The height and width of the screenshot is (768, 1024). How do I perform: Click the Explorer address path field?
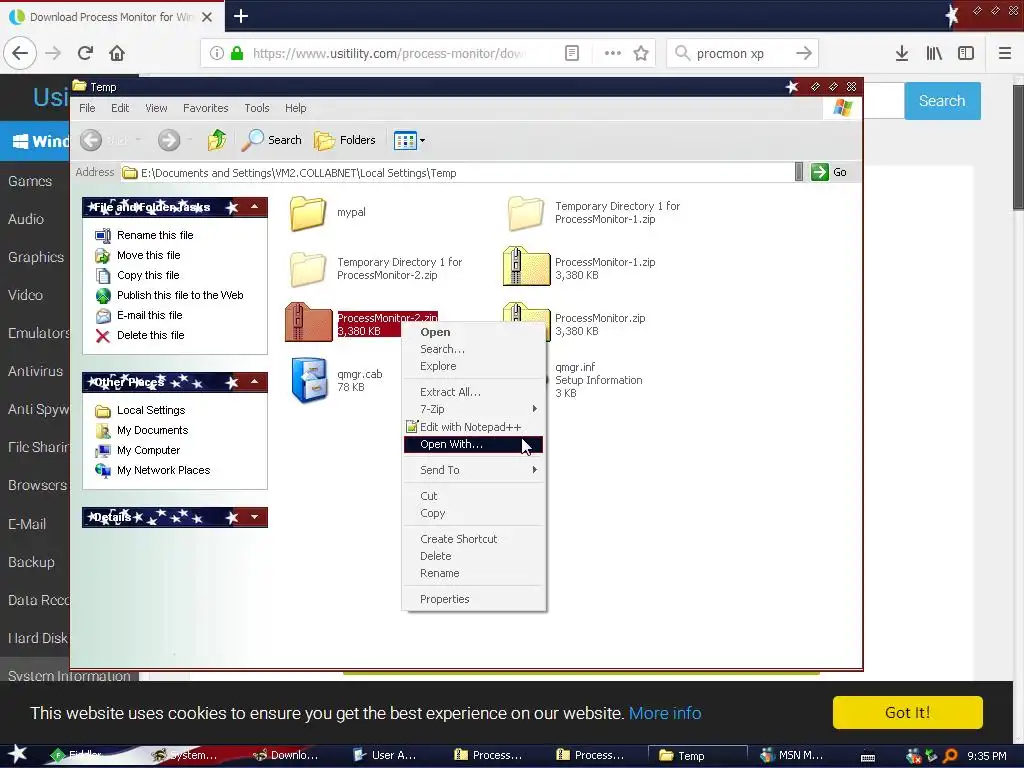(x=457, y=173)
